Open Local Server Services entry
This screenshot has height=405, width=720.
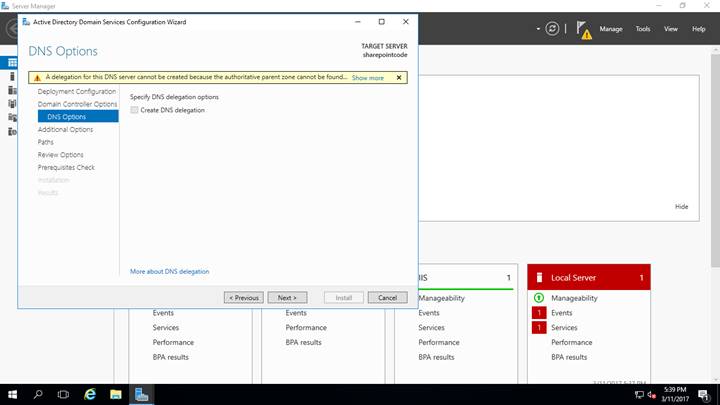coord(564,327)
